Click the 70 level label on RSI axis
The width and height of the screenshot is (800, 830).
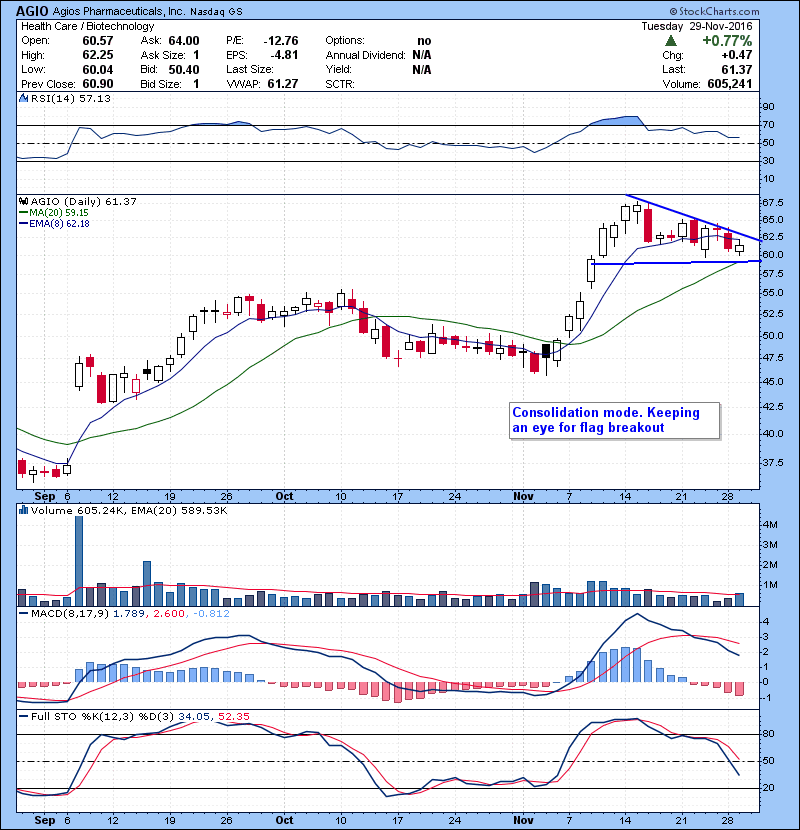(768, 125)
